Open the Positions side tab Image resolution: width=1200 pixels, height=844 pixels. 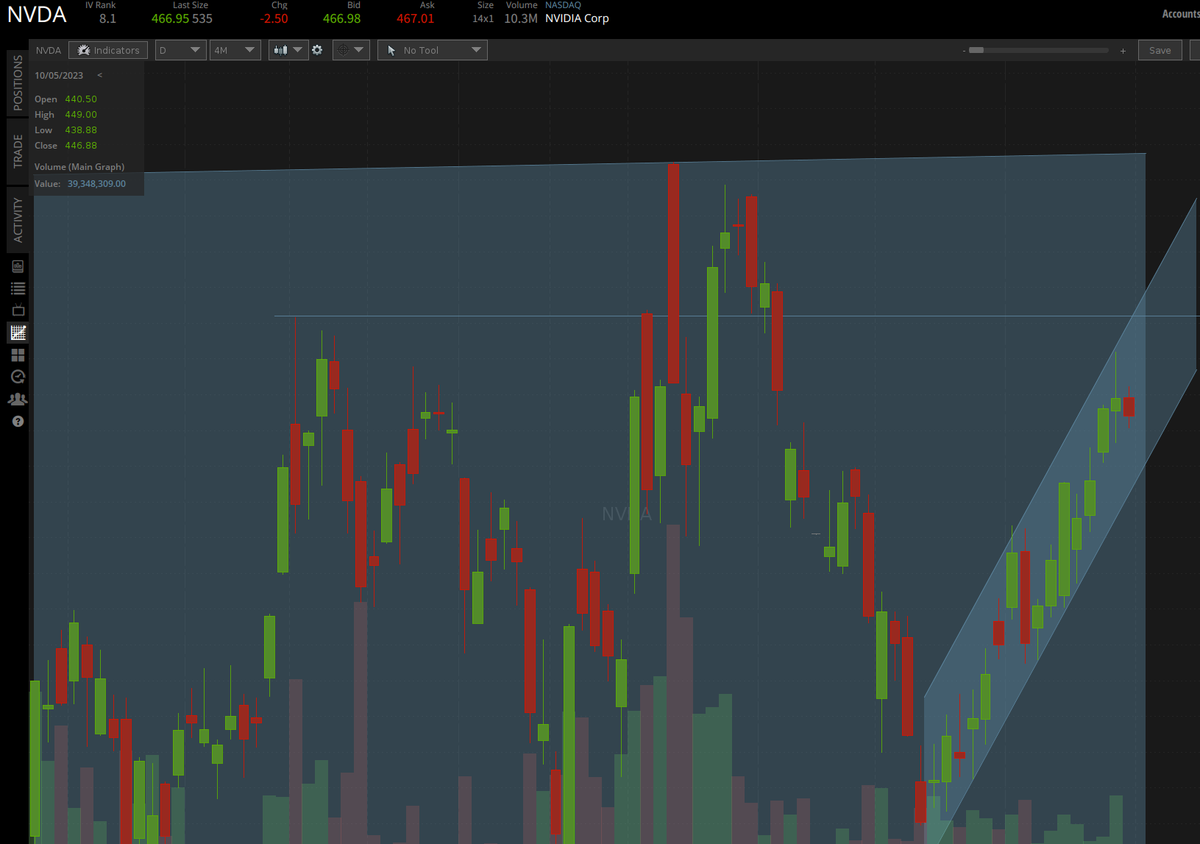pos(18,82)
